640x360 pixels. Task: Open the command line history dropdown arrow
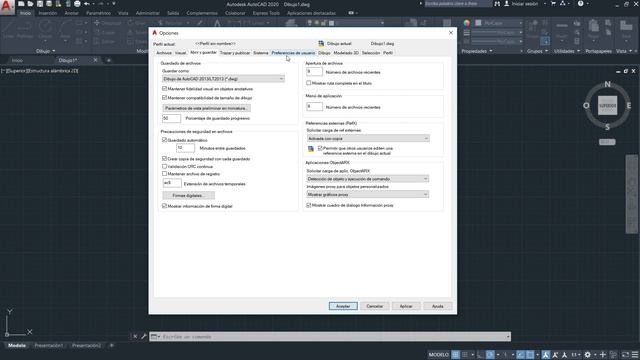(508, 337)
